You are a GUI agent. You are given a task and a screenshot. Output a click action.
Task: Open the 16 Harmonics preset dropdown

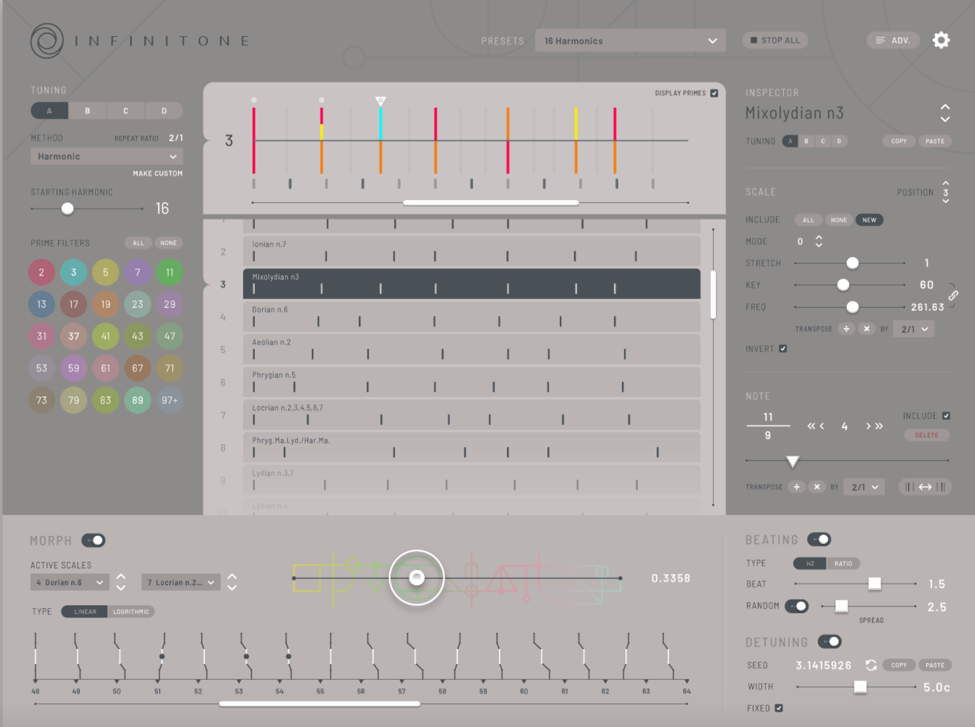pyautogui.click(x=629, y=41)
